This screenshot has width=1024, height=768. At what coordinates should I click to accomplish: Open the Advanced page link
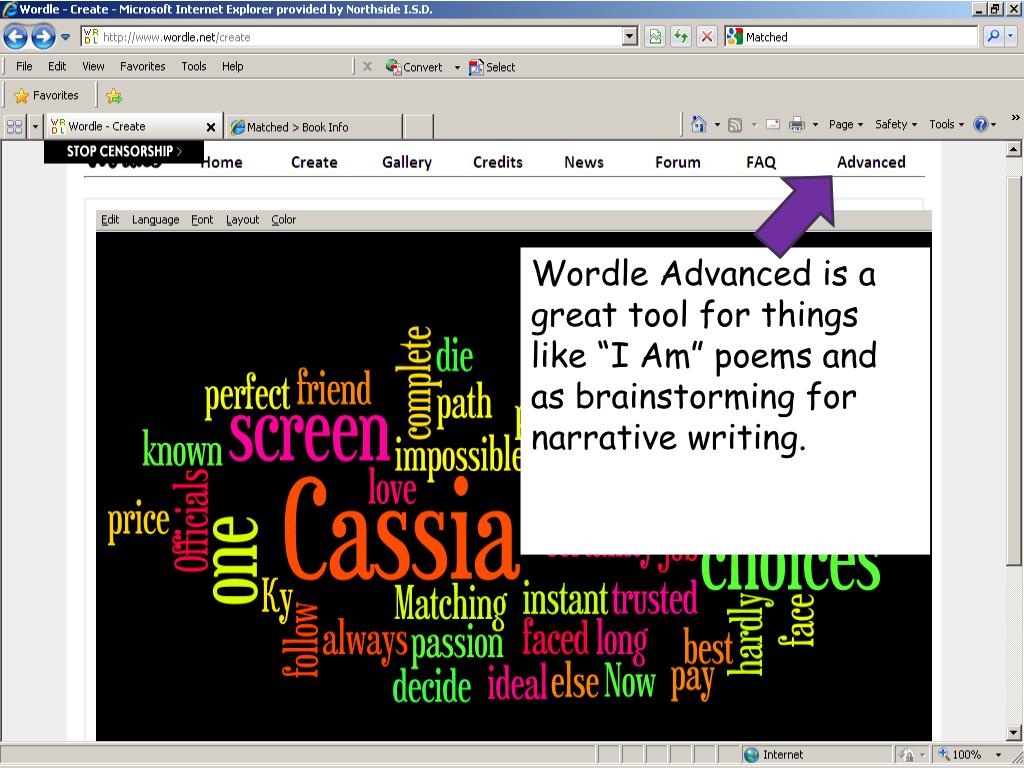(x=871, y=163)
